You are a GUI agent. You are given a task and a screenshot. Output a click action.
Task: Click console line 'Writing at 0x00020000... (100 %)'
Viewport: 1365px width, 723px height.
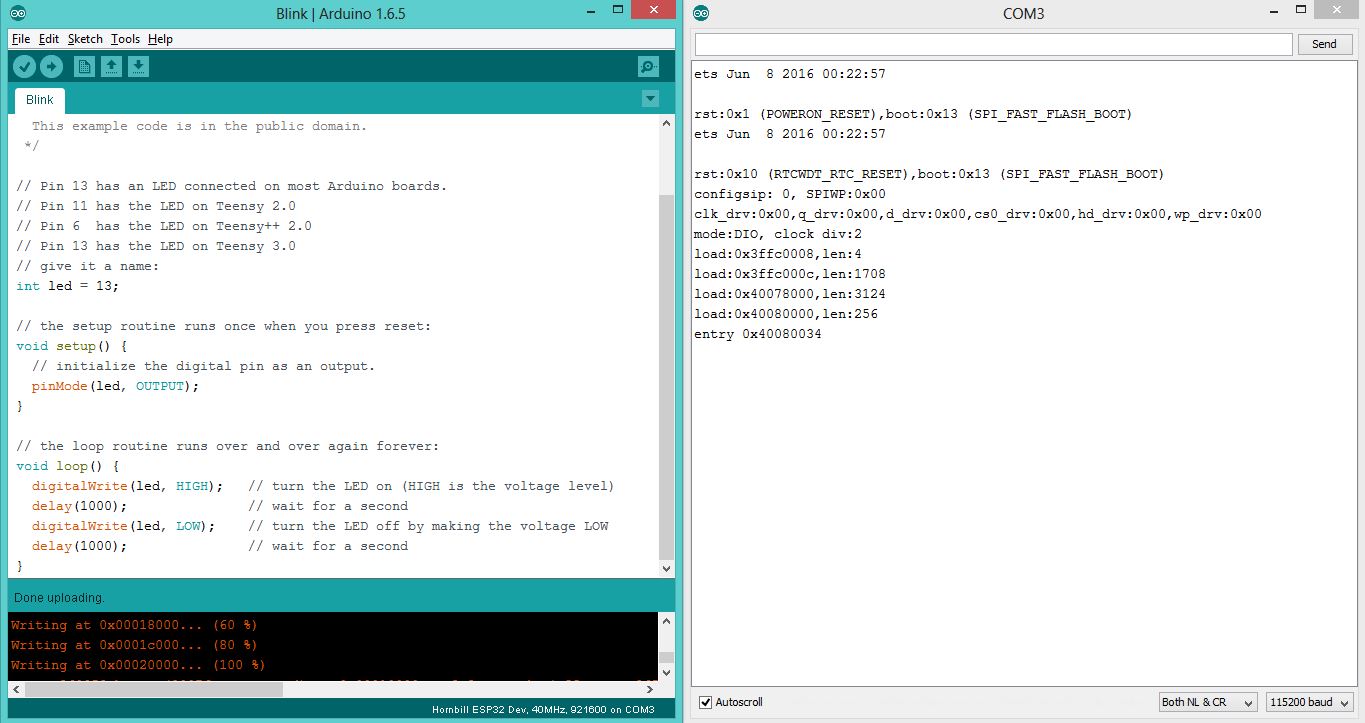click(x=137, y=665)
